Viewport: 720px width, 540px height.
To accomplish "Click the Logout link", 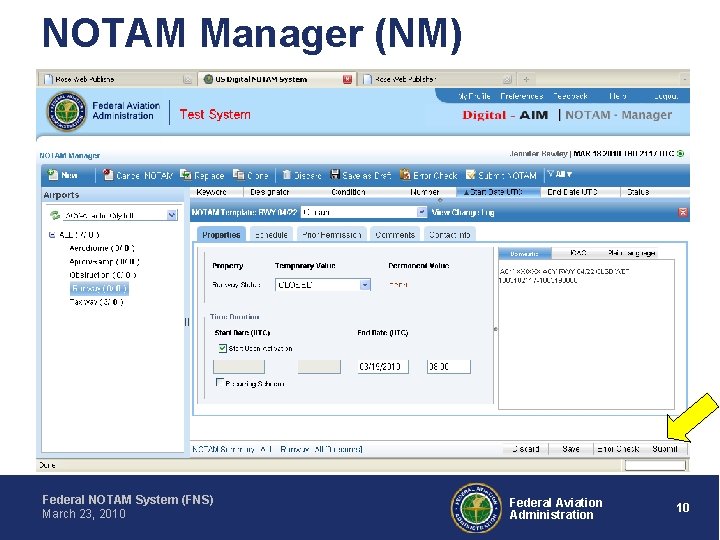I will click(x=665, y=96).
